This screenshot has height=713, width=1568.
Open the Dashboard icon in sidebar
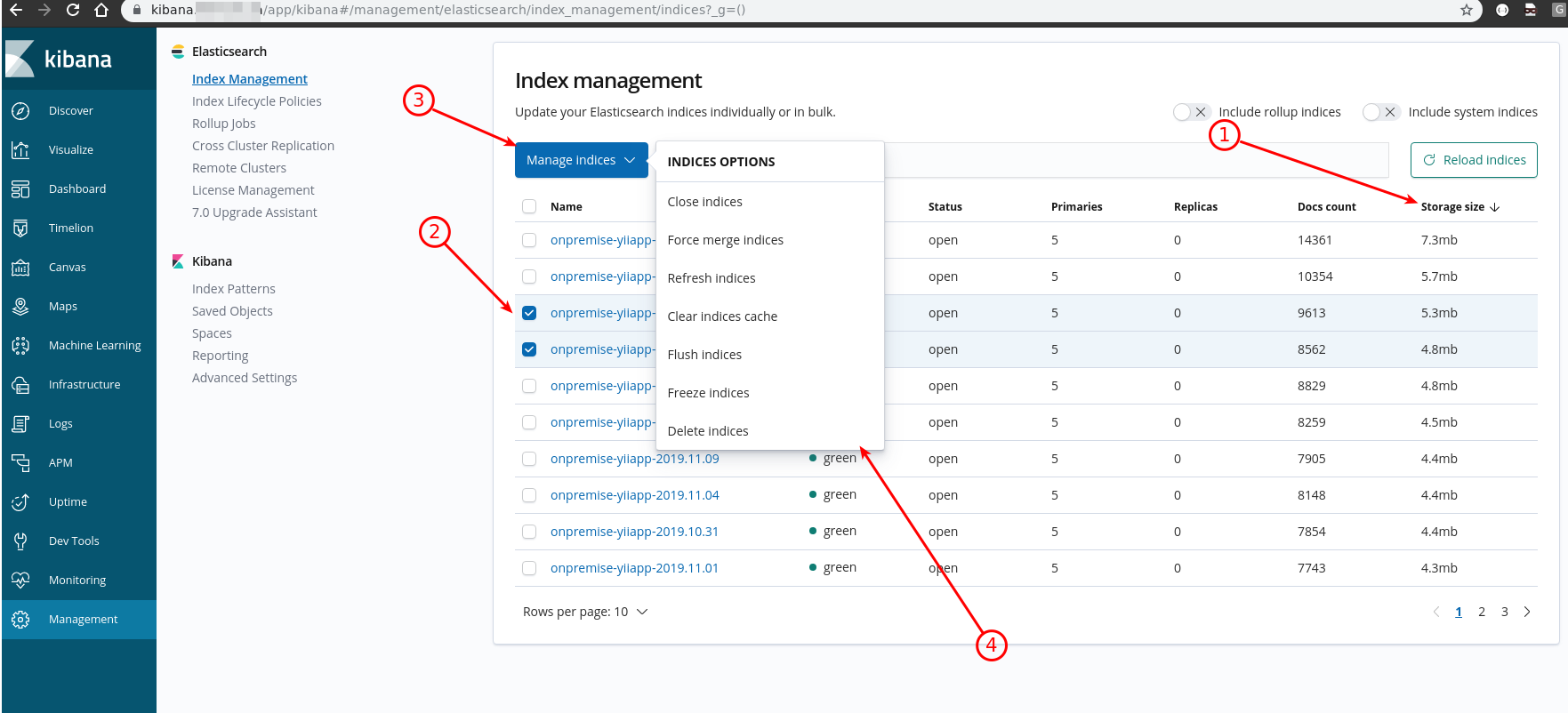coord(20,189)
